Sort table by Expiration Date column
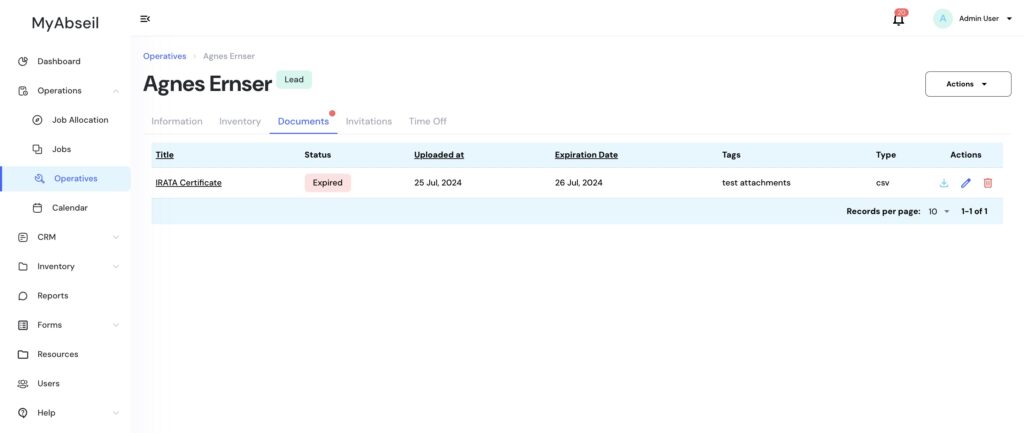 586,155
